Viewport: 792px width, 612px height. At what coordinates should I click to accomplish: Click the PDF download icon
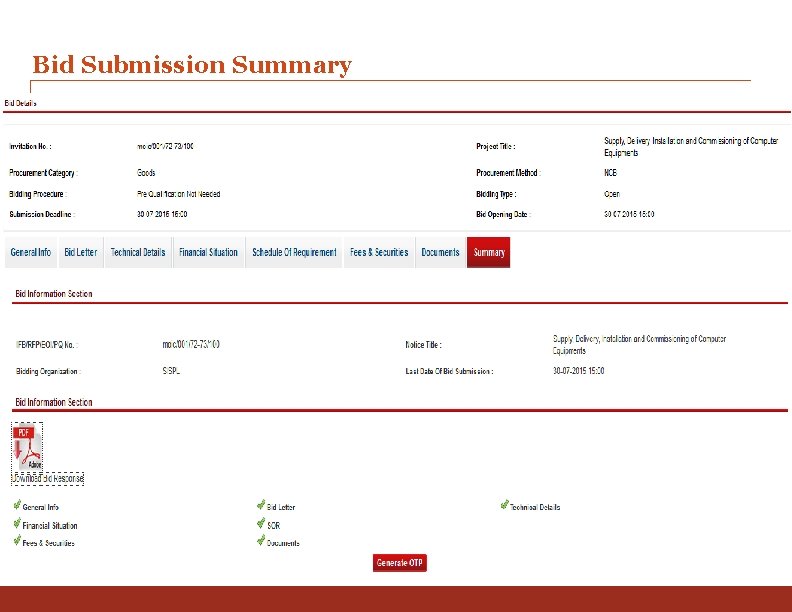[27, 447]
